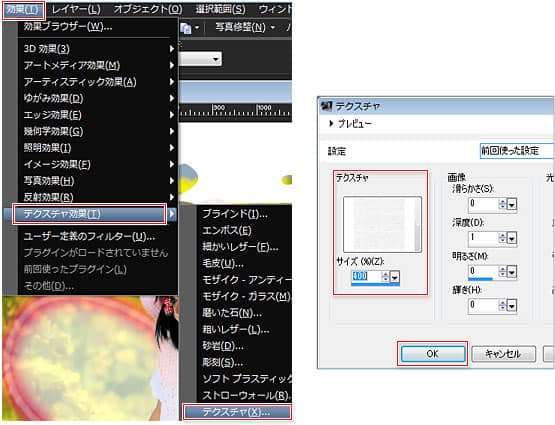Viewport: 555px width, 425px height.
Task: Open the 設定 preset combo box
Action: click(x=516, y=151)
